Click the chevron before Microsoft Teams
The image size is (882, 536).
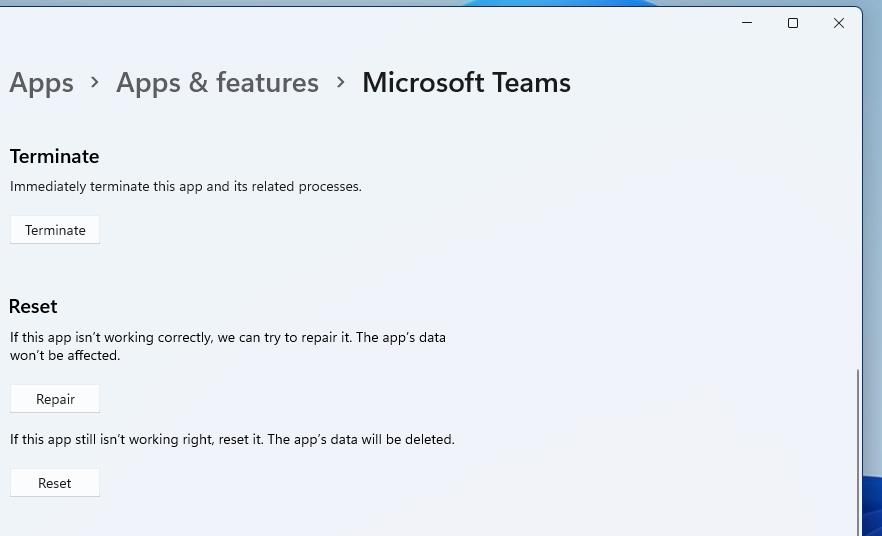[x=340, y=83]
